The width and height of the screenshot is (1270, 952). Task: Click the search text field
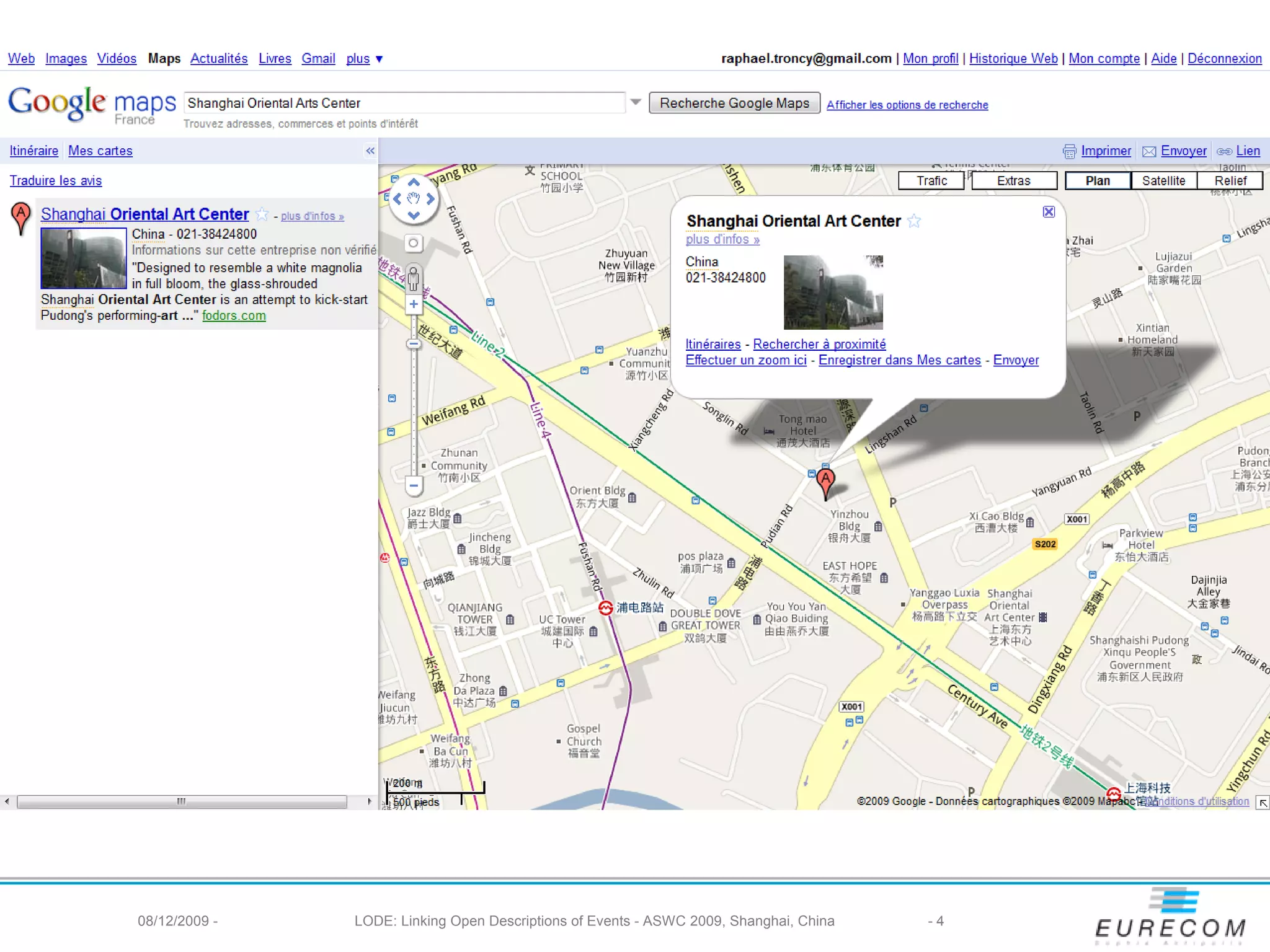coord(404,103)
